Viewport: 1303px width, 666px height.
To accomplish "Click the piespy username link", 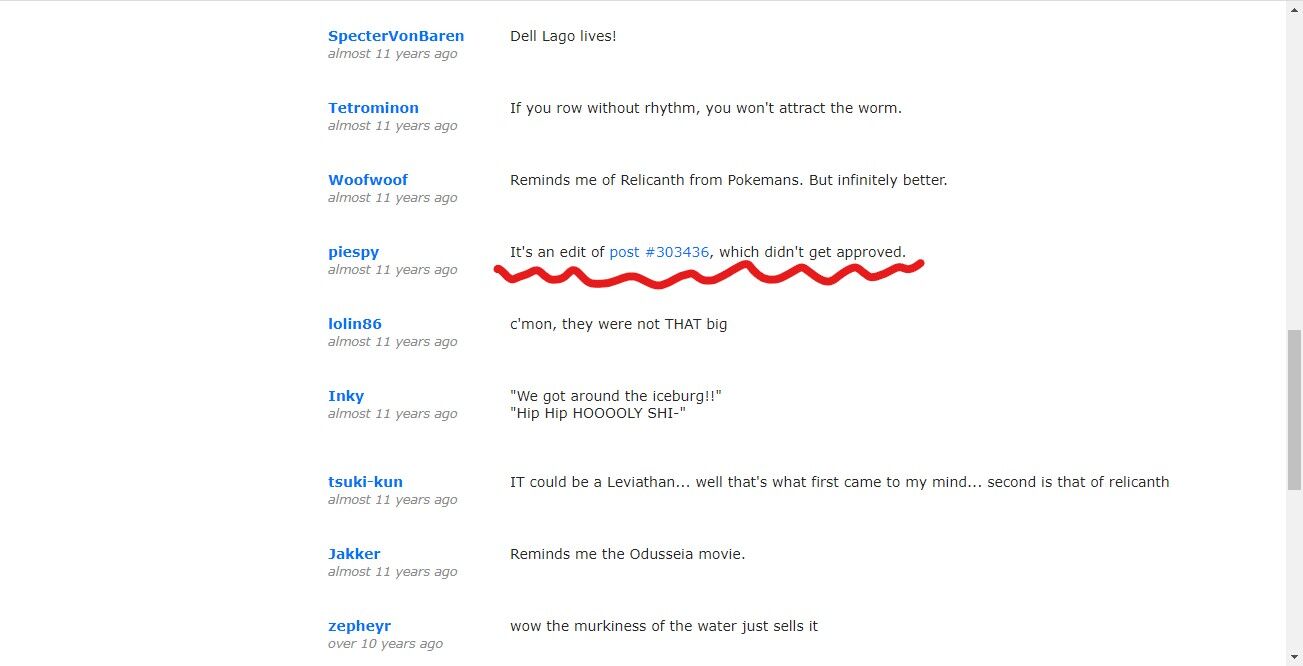I will [353, 252].
